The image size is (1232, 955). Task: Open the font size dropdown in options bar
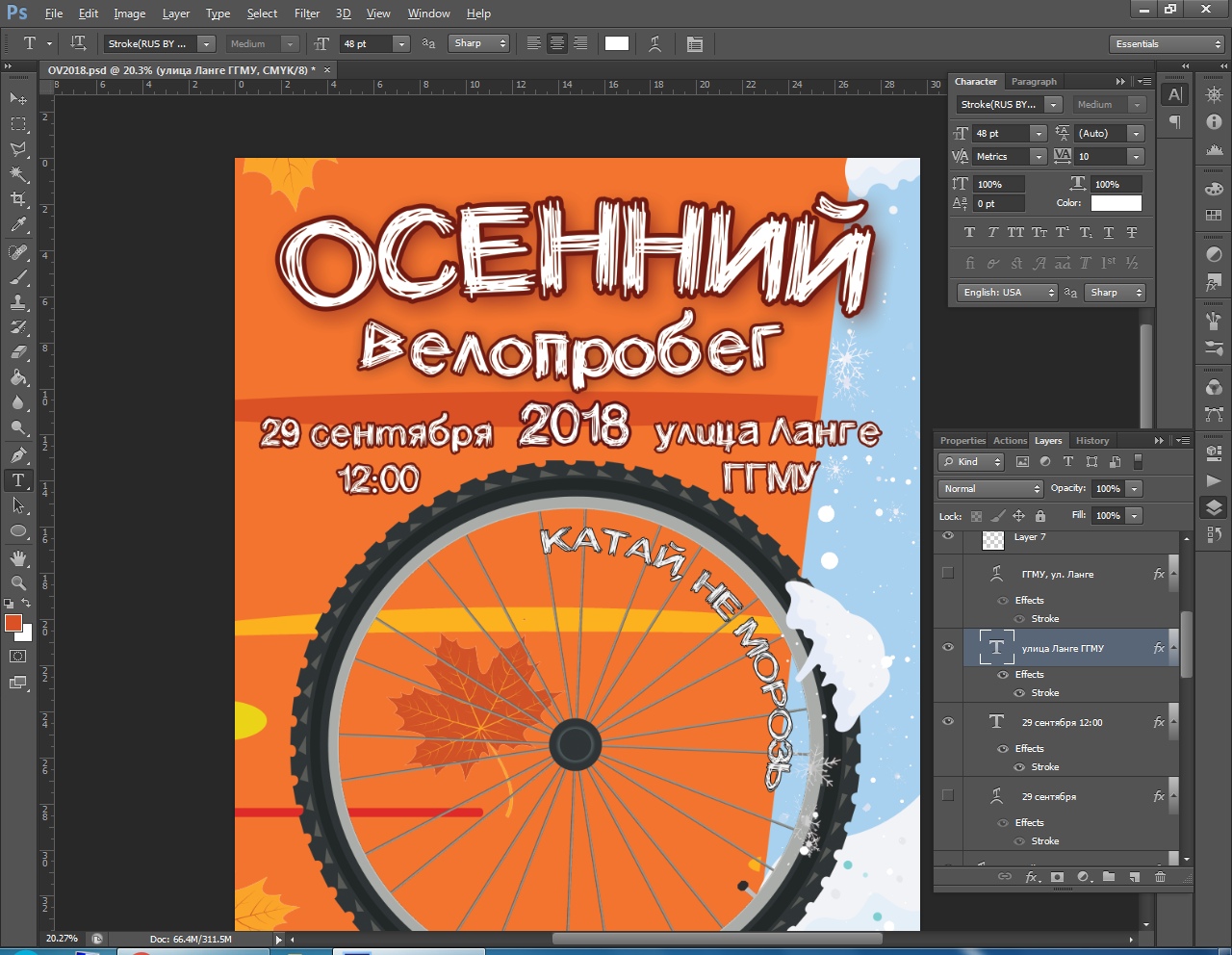[401, 44]
